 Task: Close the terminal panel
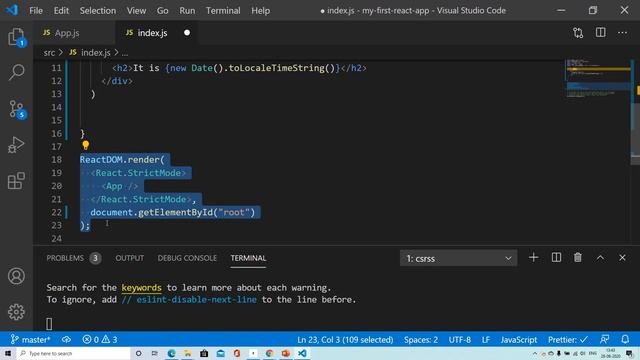coord(622,258)
